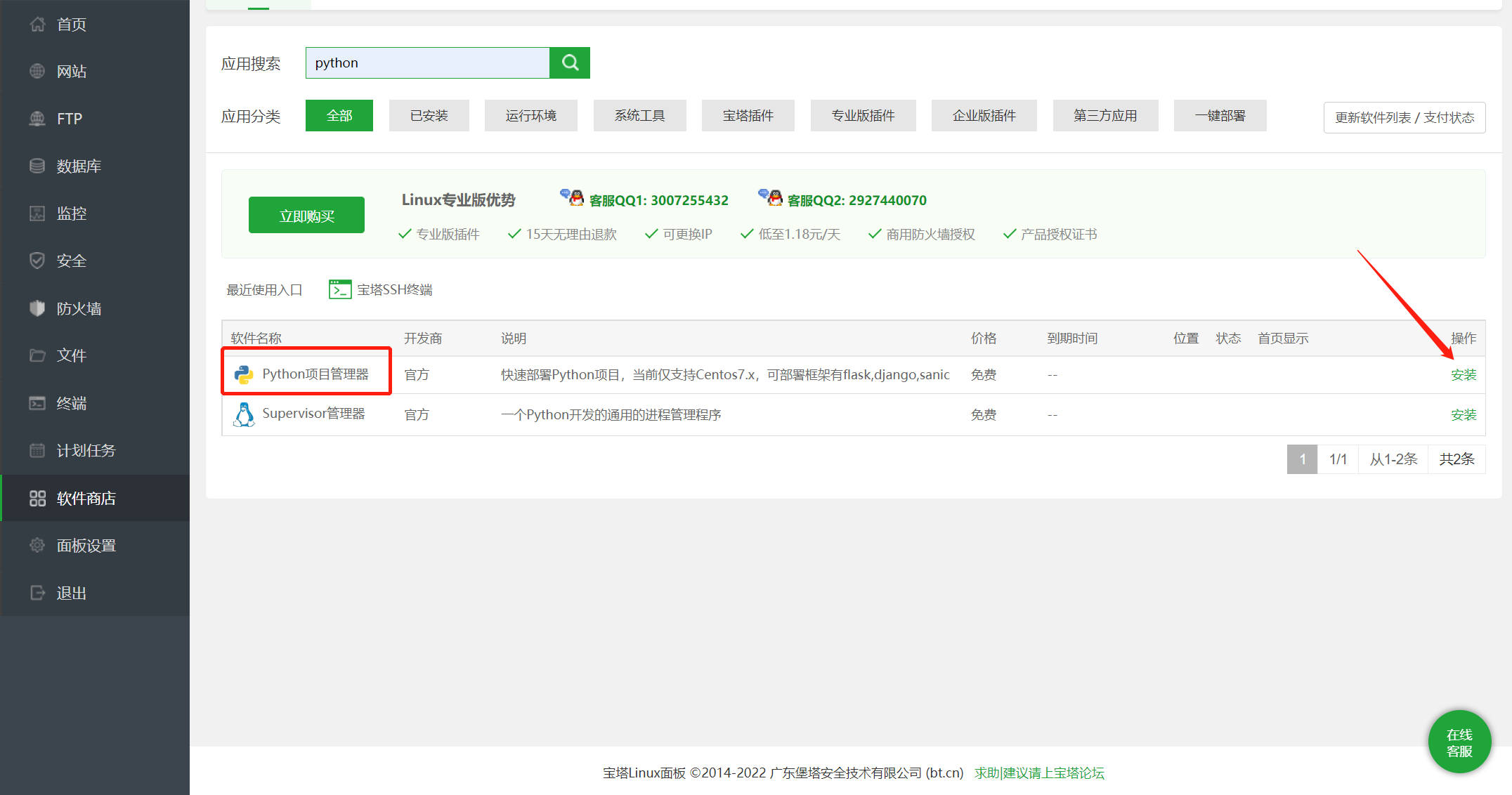Click 更新软件列表 / 支付状态 button
This screenshot has width=1512, height=795.
pyautogui.click(x=1405, y=117)
